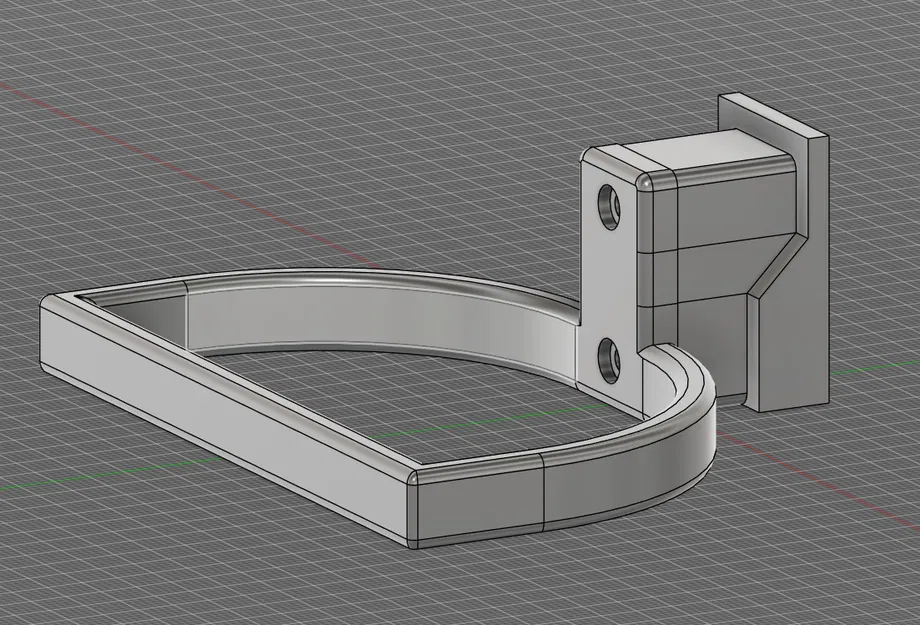
Task: Select the upper screw hole on bracket
Action: pos(609,207)
